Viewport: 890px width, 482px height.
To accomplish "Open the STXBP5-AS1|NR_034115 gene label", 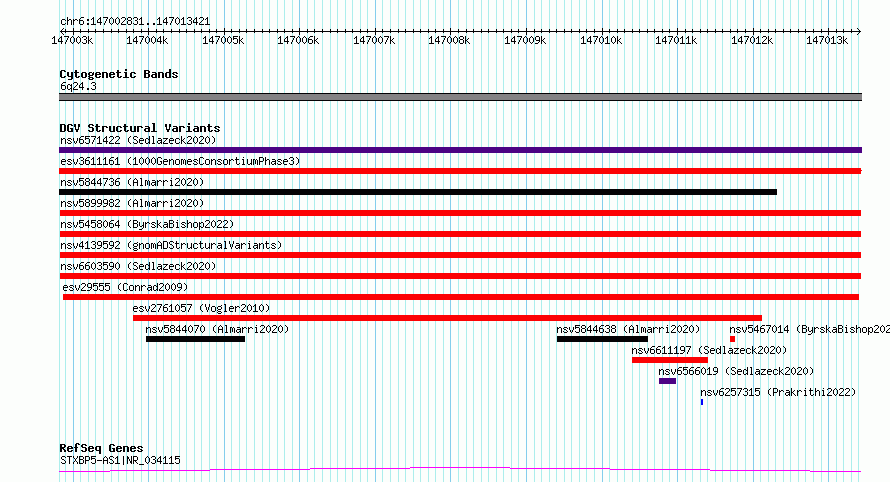I will pyautogui.click(x=120, y=460).
